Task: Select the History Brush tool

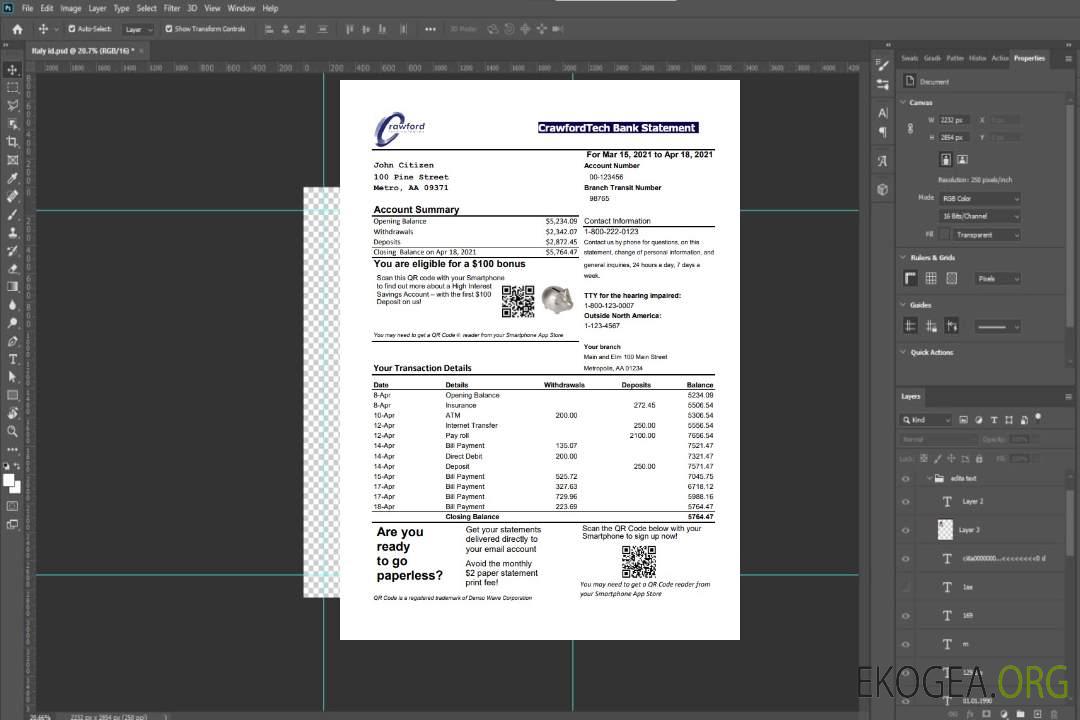Action: 12,251
